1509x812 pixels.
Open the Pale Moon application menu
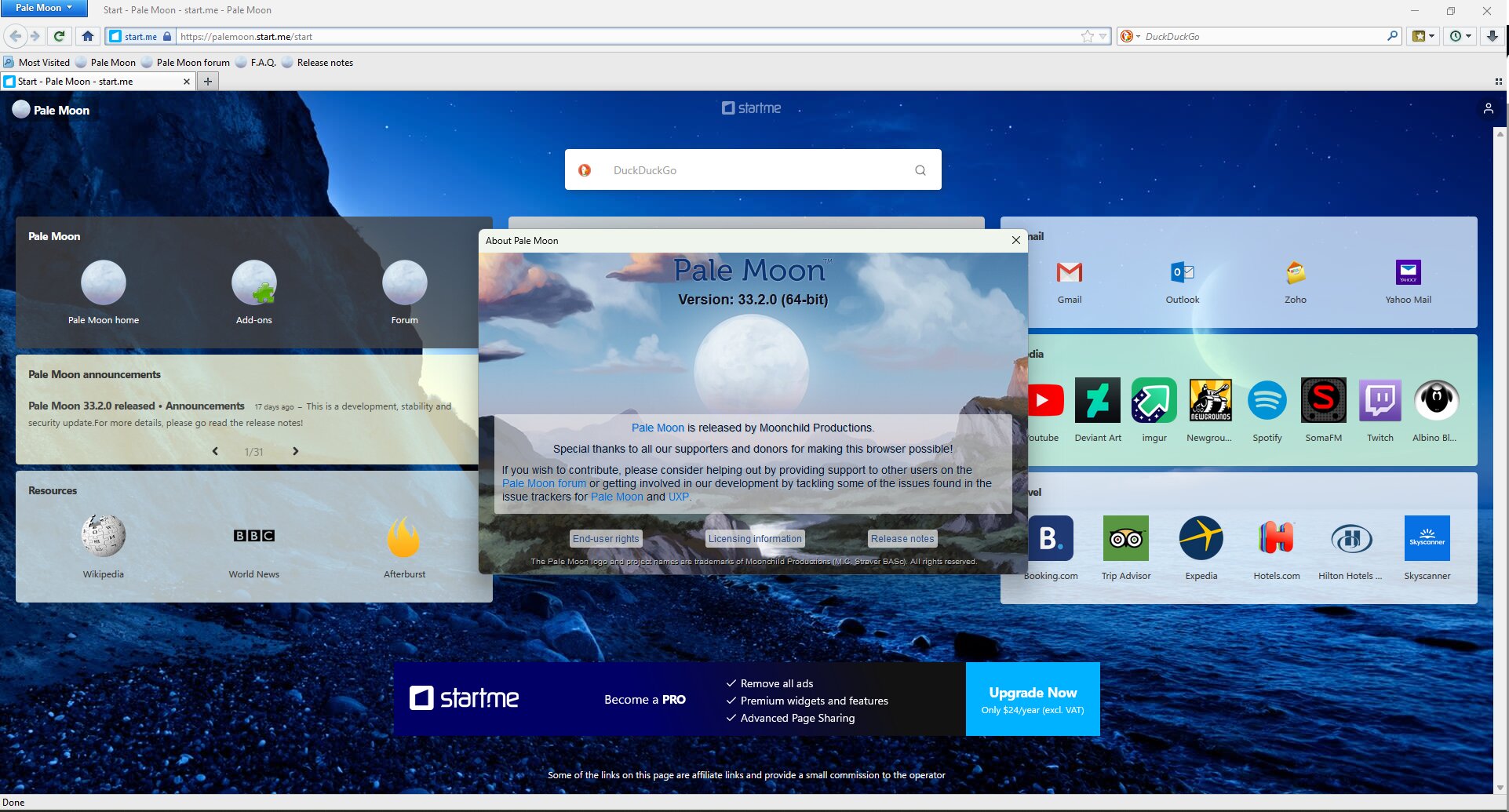click(44, 8)
